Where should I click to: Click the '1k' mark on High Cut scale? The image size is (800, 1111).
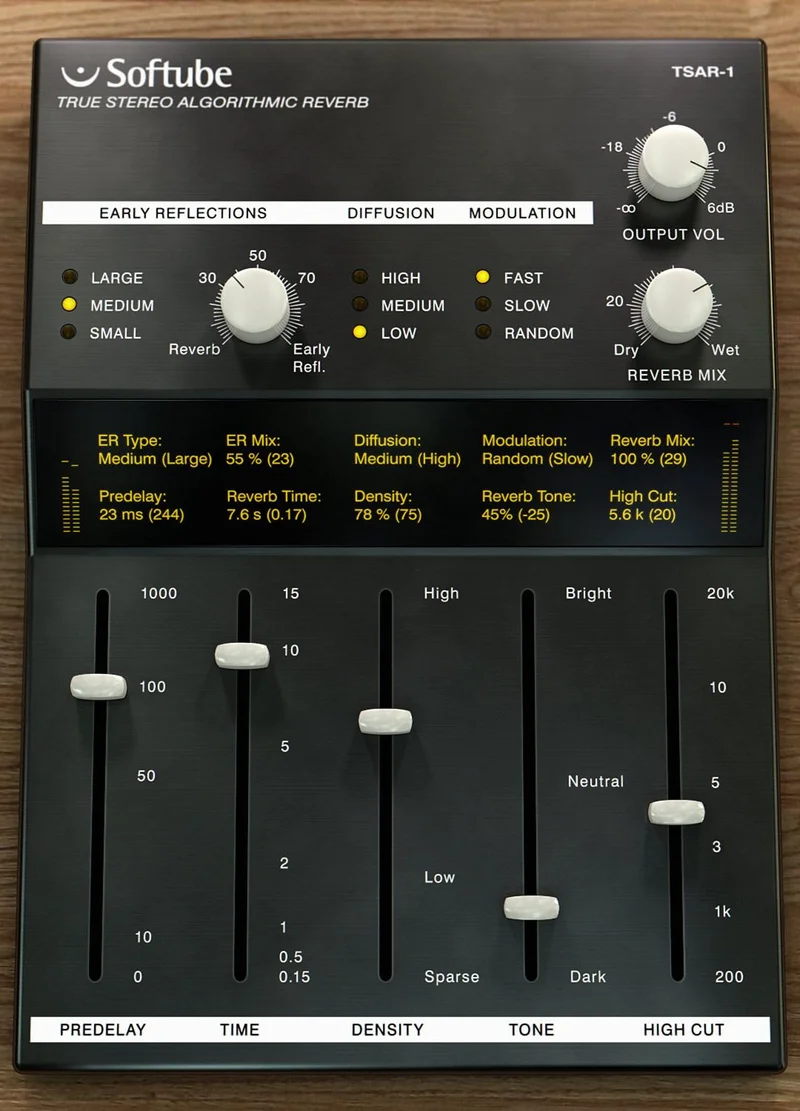722,911
